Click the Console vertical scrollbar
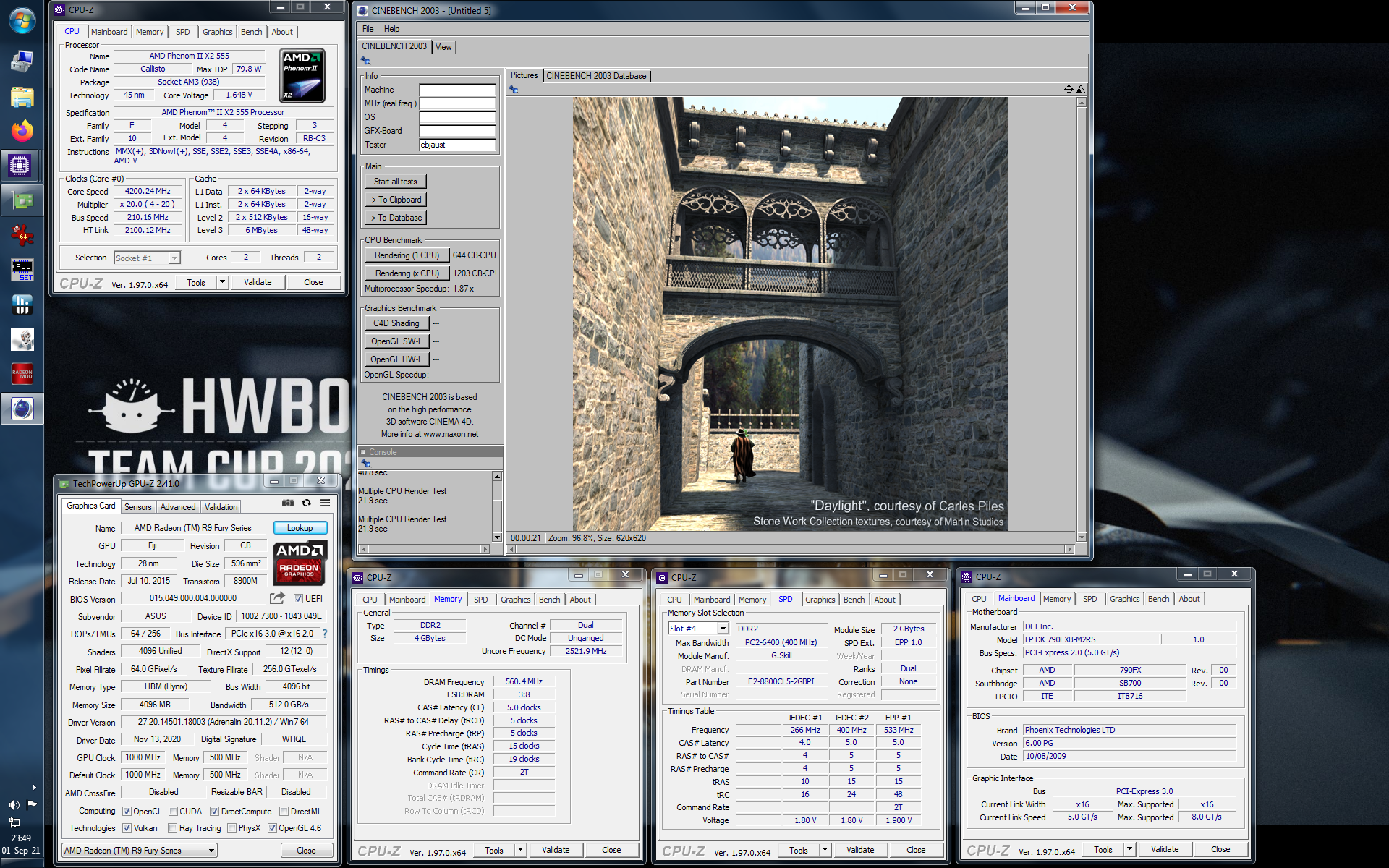Image resolution: width=1389 pixels, height=868 pixels. 497,506
